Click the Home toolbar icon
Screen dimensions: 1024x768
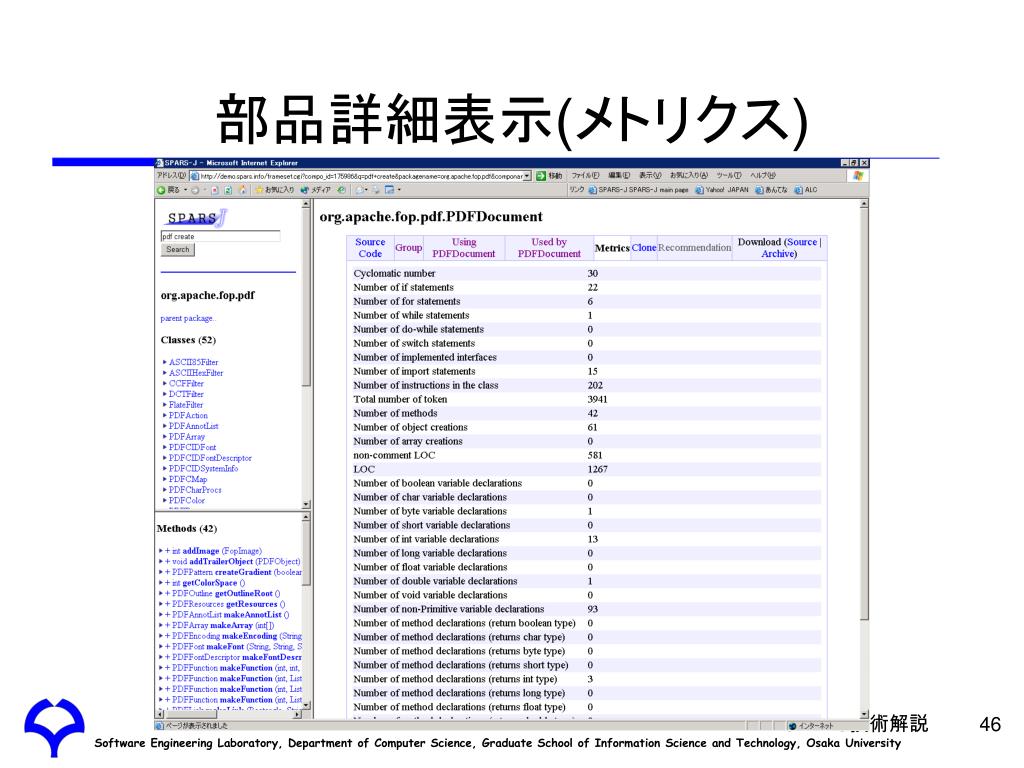pyautogui.click(x=242, y=190)
